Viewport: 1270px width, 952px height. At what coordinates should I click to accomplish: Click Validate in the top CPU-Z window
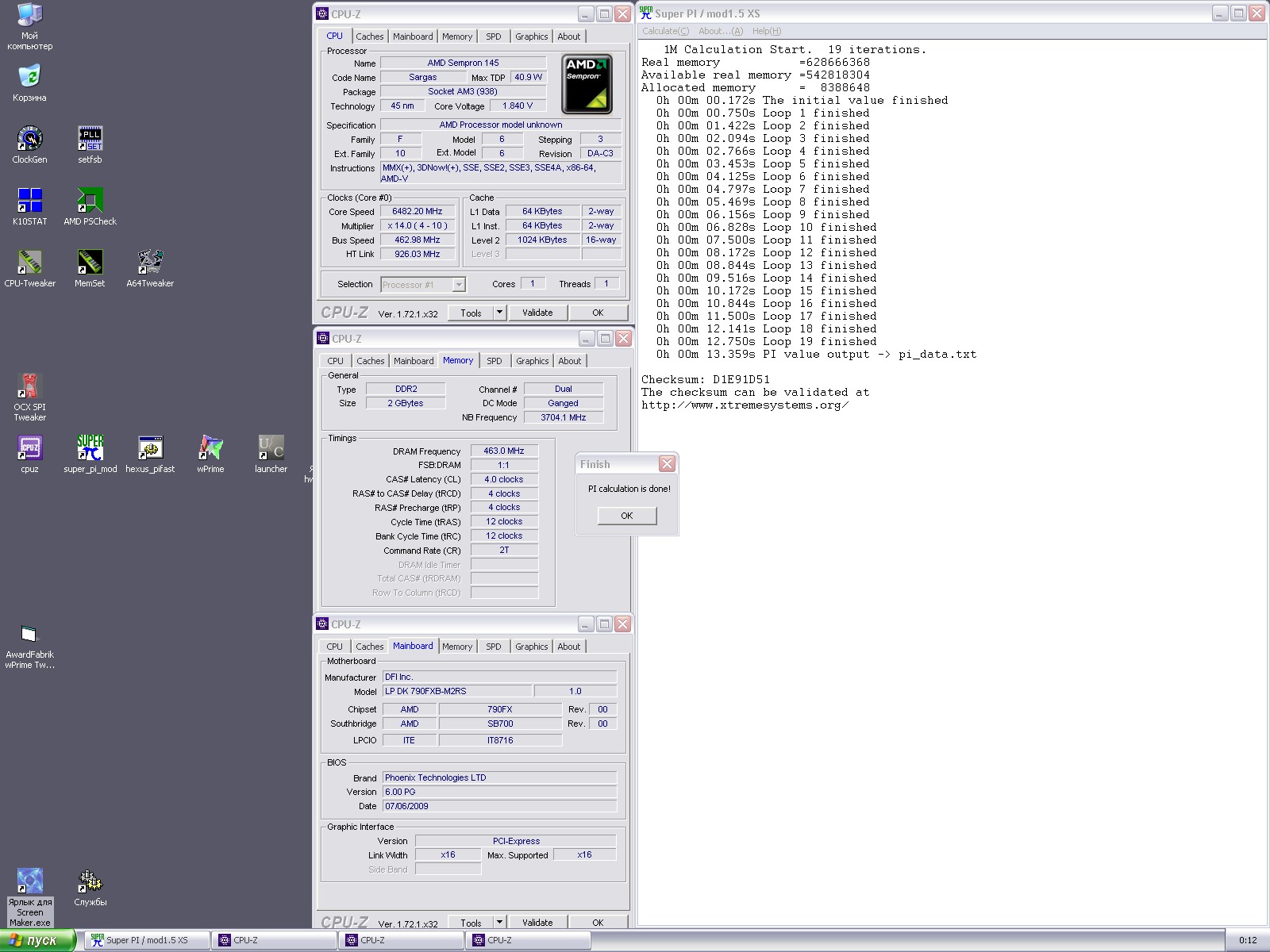[537, 313]
